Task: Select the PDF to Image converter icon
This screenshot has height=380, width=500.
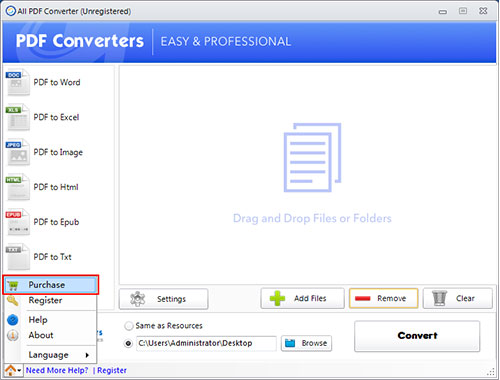Action: coord(18,152)
